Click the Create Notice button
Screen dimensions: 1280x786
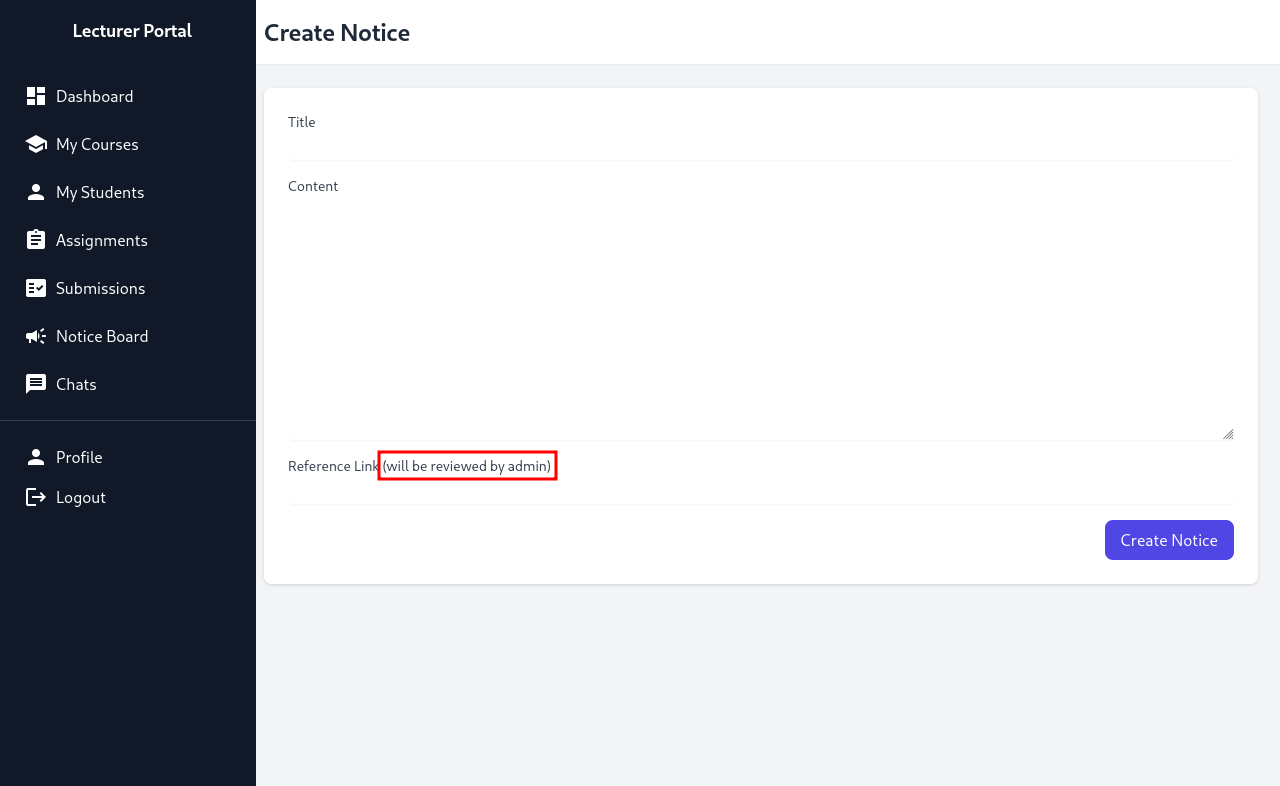coord(1169,539)
